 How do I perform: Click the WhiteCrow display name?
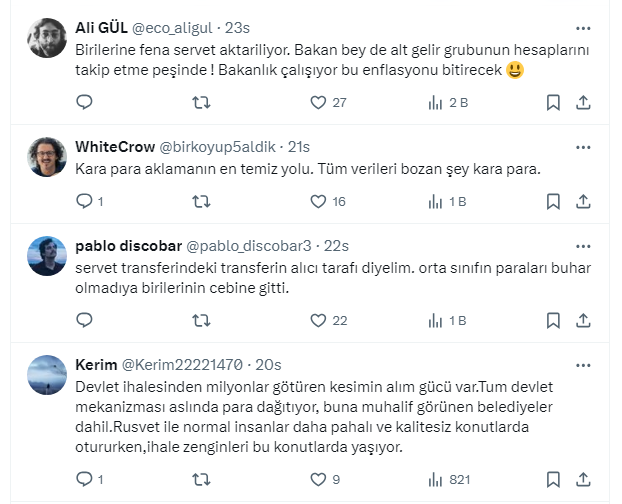click(115, 146)
